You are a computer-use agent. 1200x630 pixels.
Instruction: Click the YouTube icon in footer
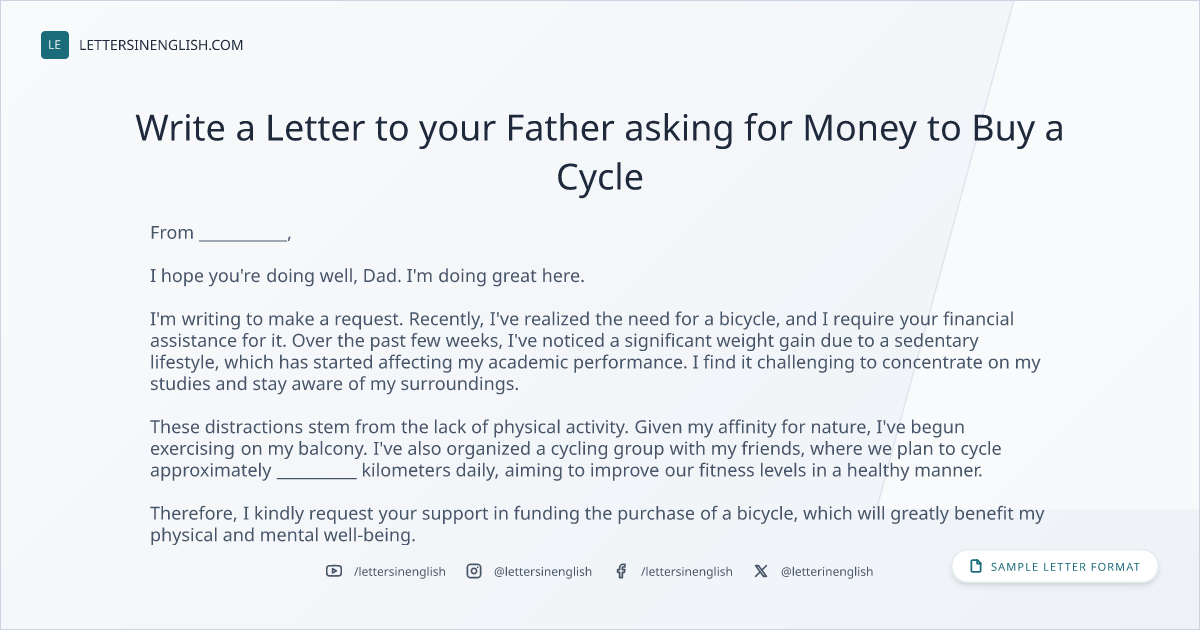click(x=334, y=571)
